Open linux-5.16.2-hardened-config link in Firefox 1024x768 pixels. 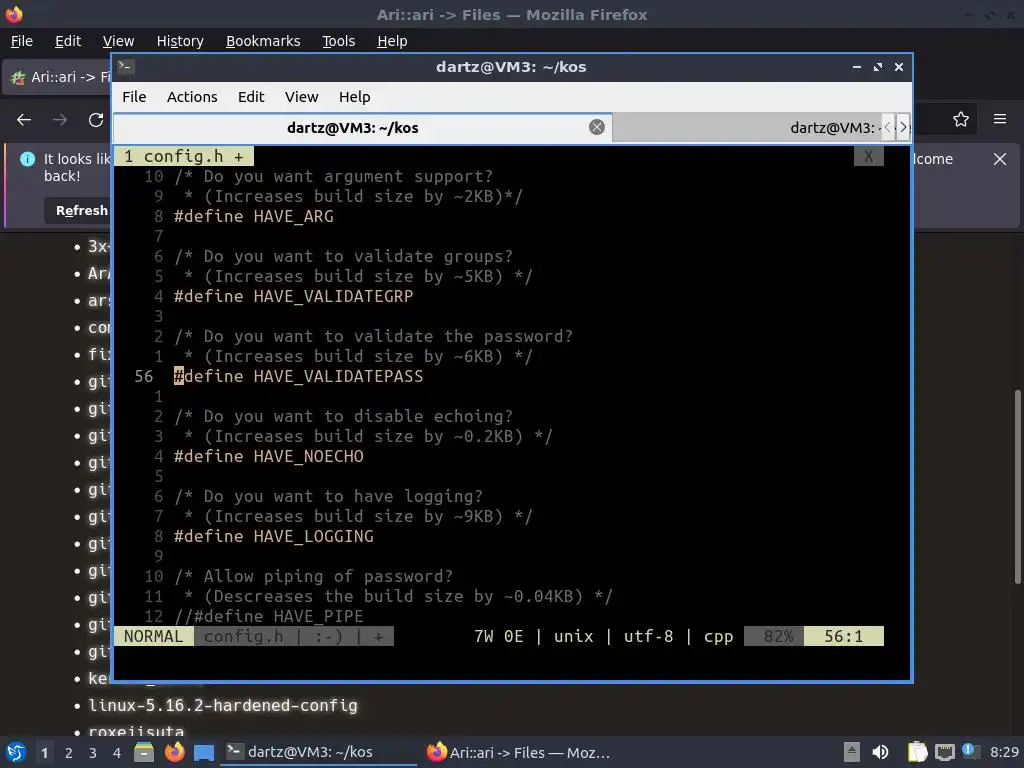click(x=223, y=705)
